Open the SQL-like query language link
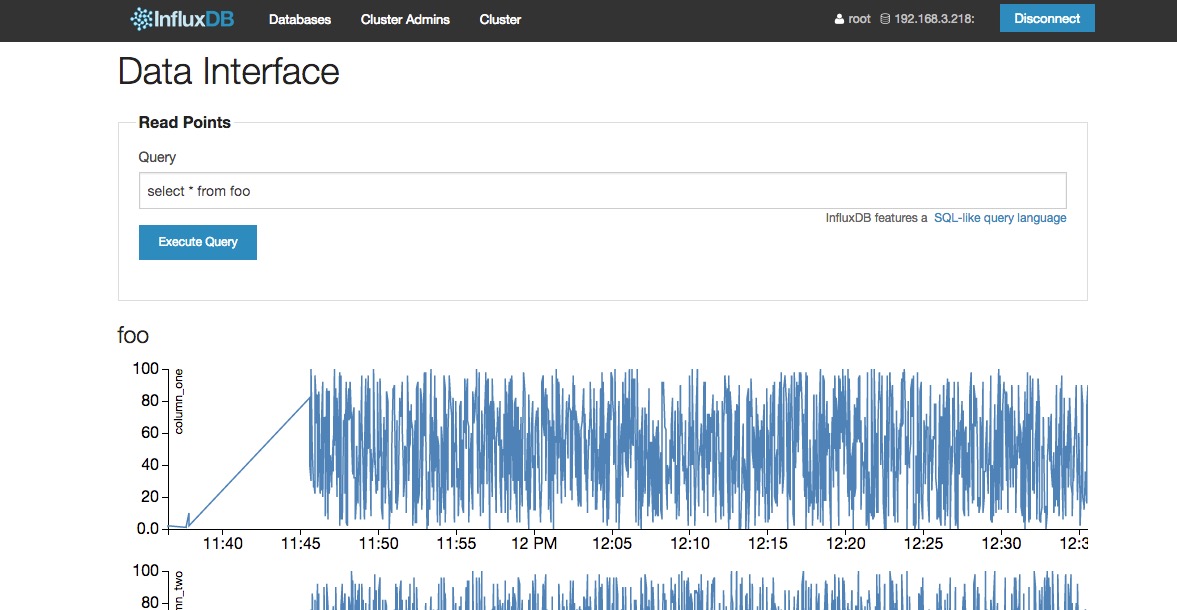The width and height of the screenshot is (1177, 610). tap(1000, 218)
